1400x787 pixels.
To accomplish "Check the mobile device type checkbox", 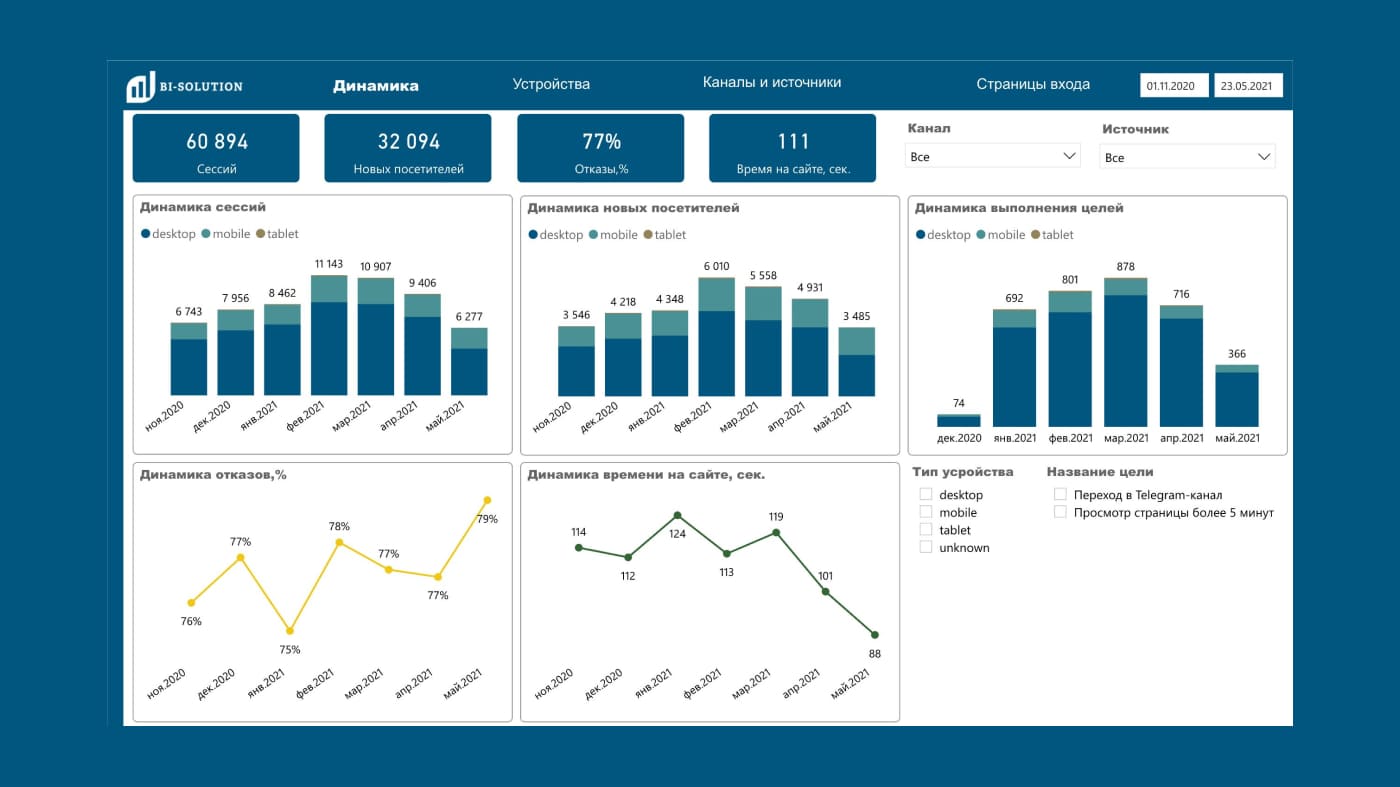I will (926, 512).
